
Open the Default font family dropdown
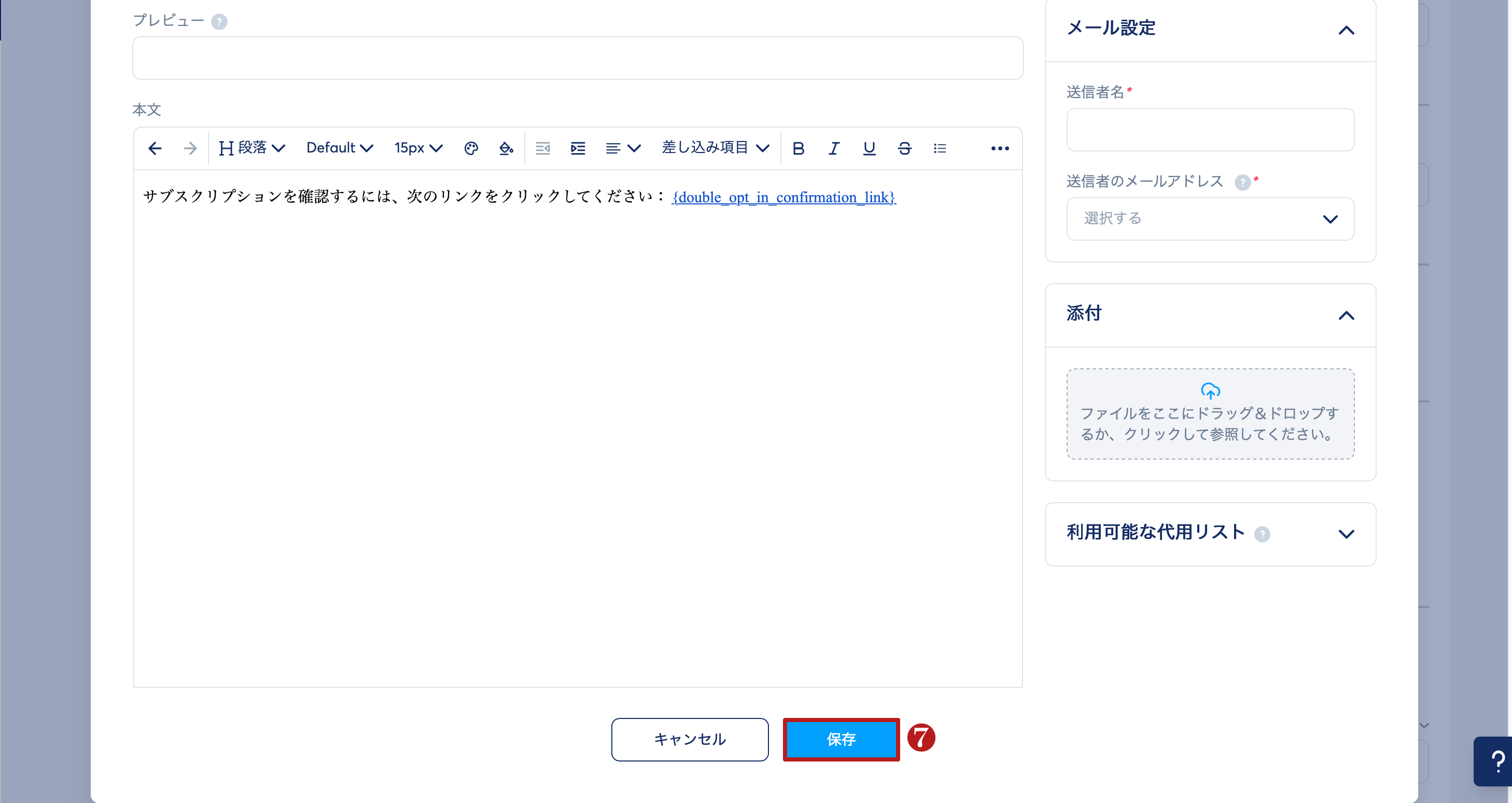pos(339,148)
